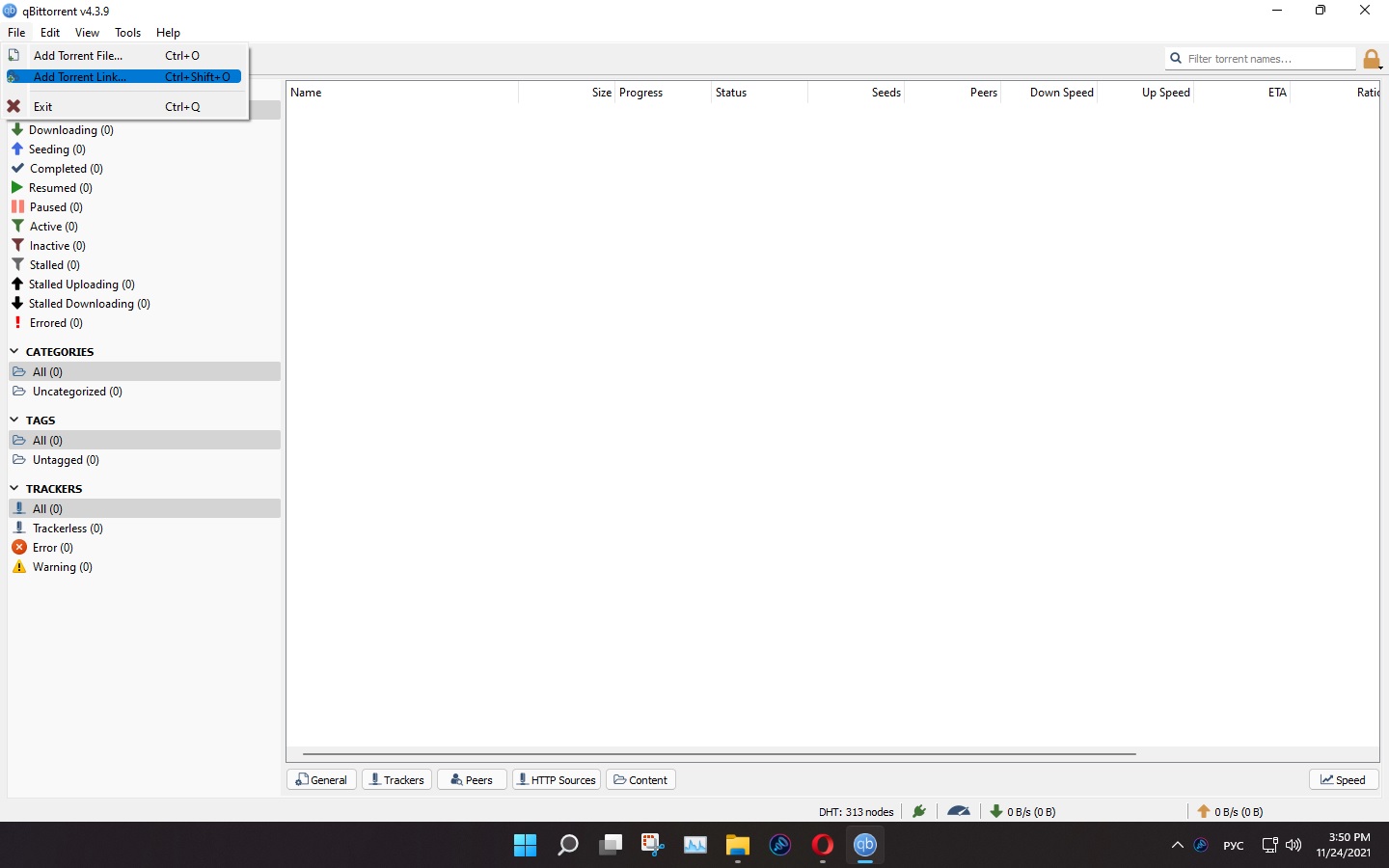Sort torrents by Seeds column
Image resolution: width=1389 pixels, height=868 pixels.
(856, 93)
